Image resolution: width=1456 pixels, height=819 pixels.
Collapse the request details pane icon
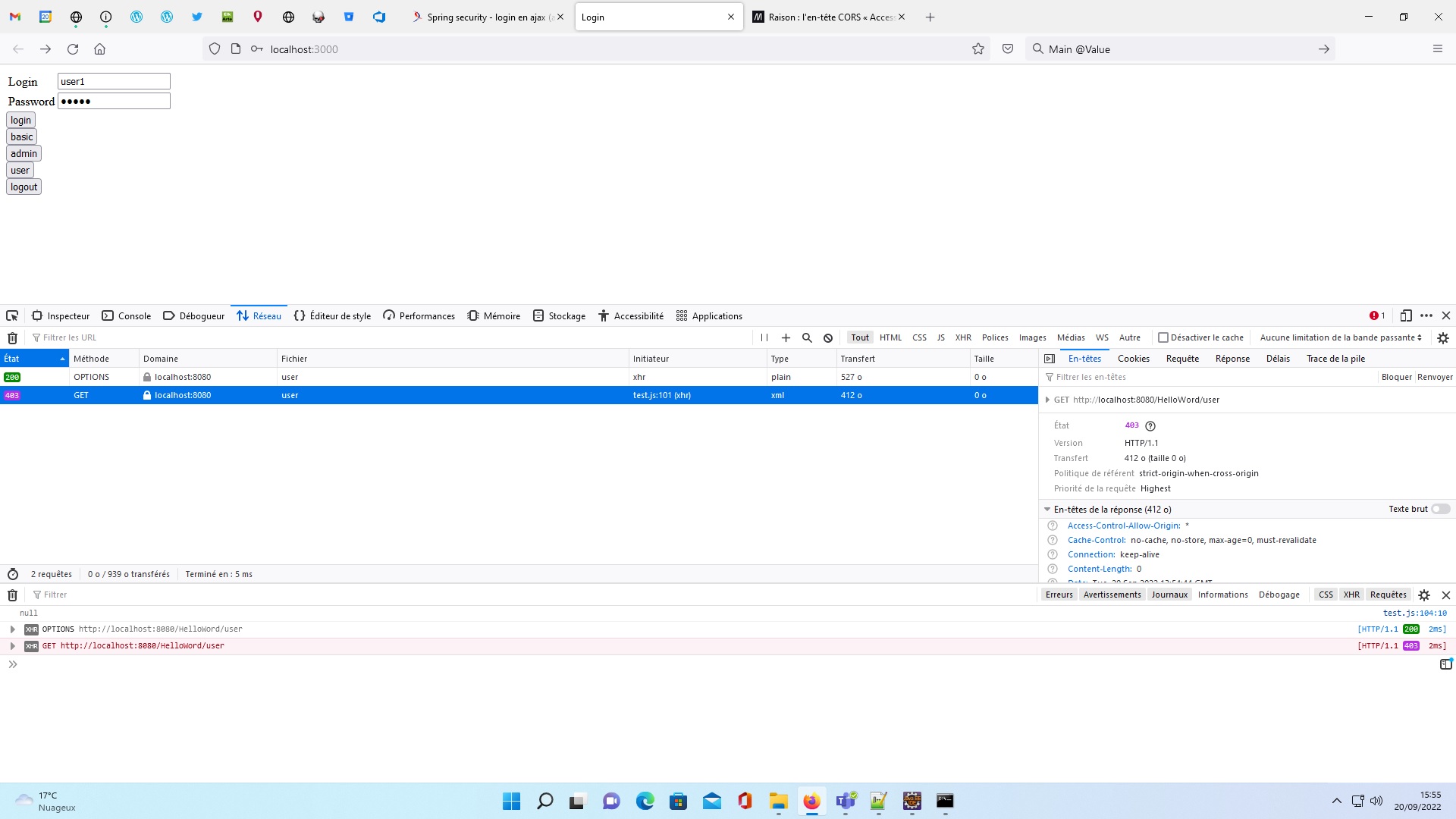(x=1050, y=359)
